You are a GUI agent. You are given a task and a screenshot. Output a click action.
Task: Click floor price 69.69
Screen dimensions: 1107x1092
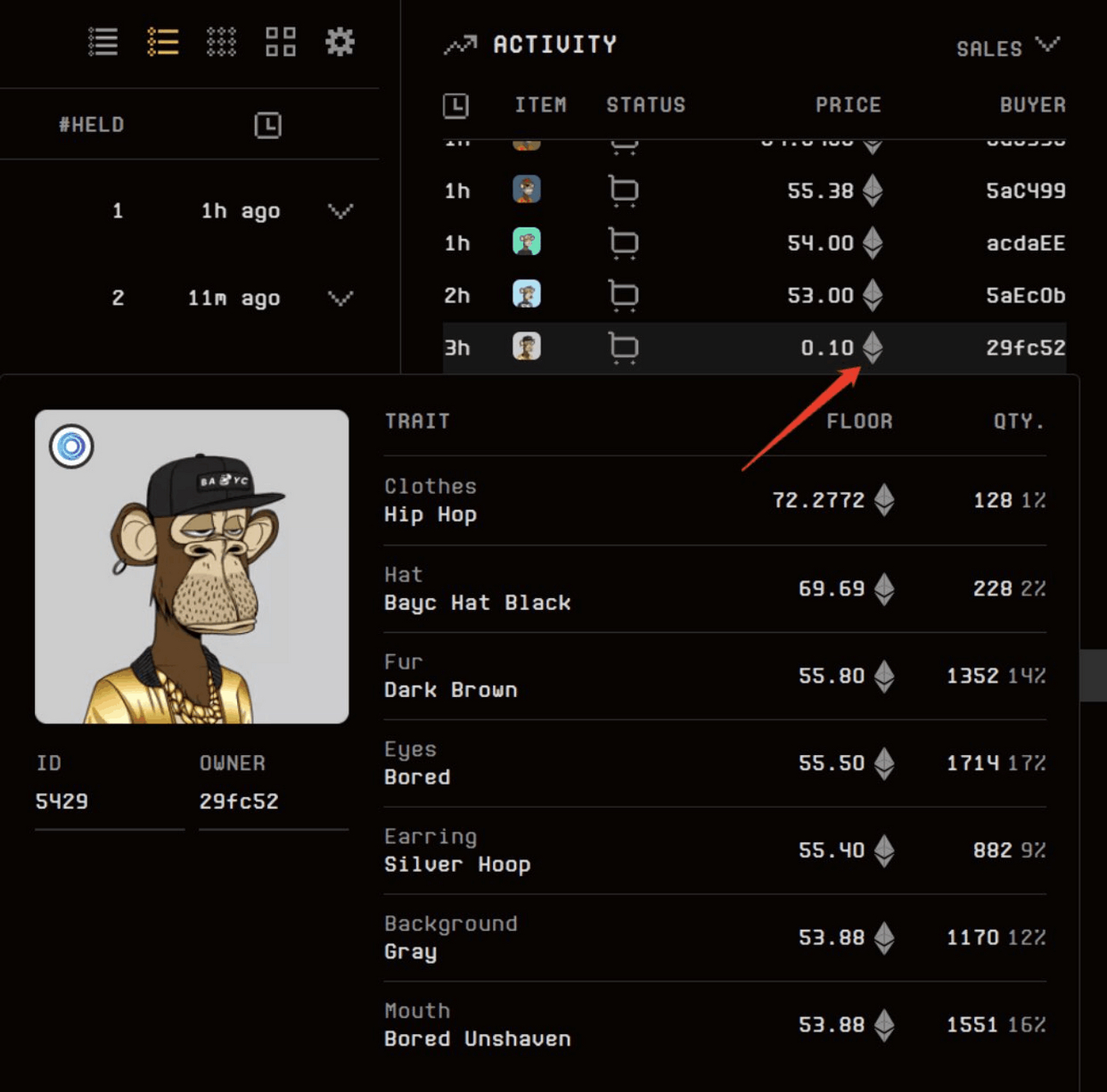coord(832,589)
